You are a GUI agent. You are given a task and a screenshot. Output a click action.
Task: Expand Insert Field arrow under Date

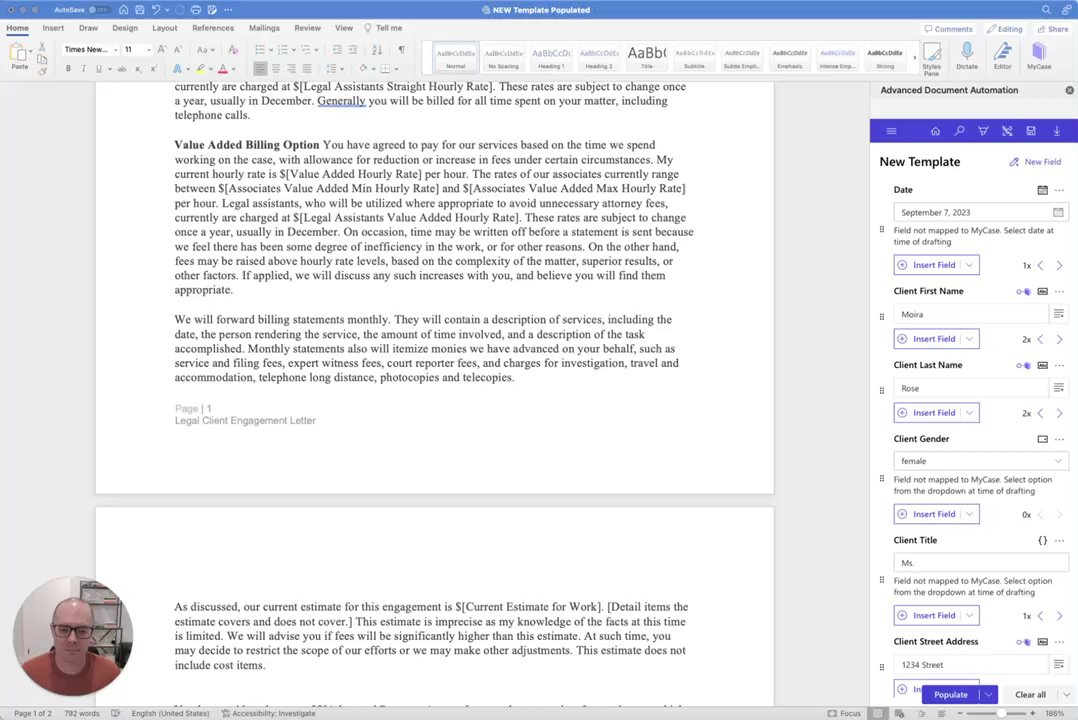969,265
